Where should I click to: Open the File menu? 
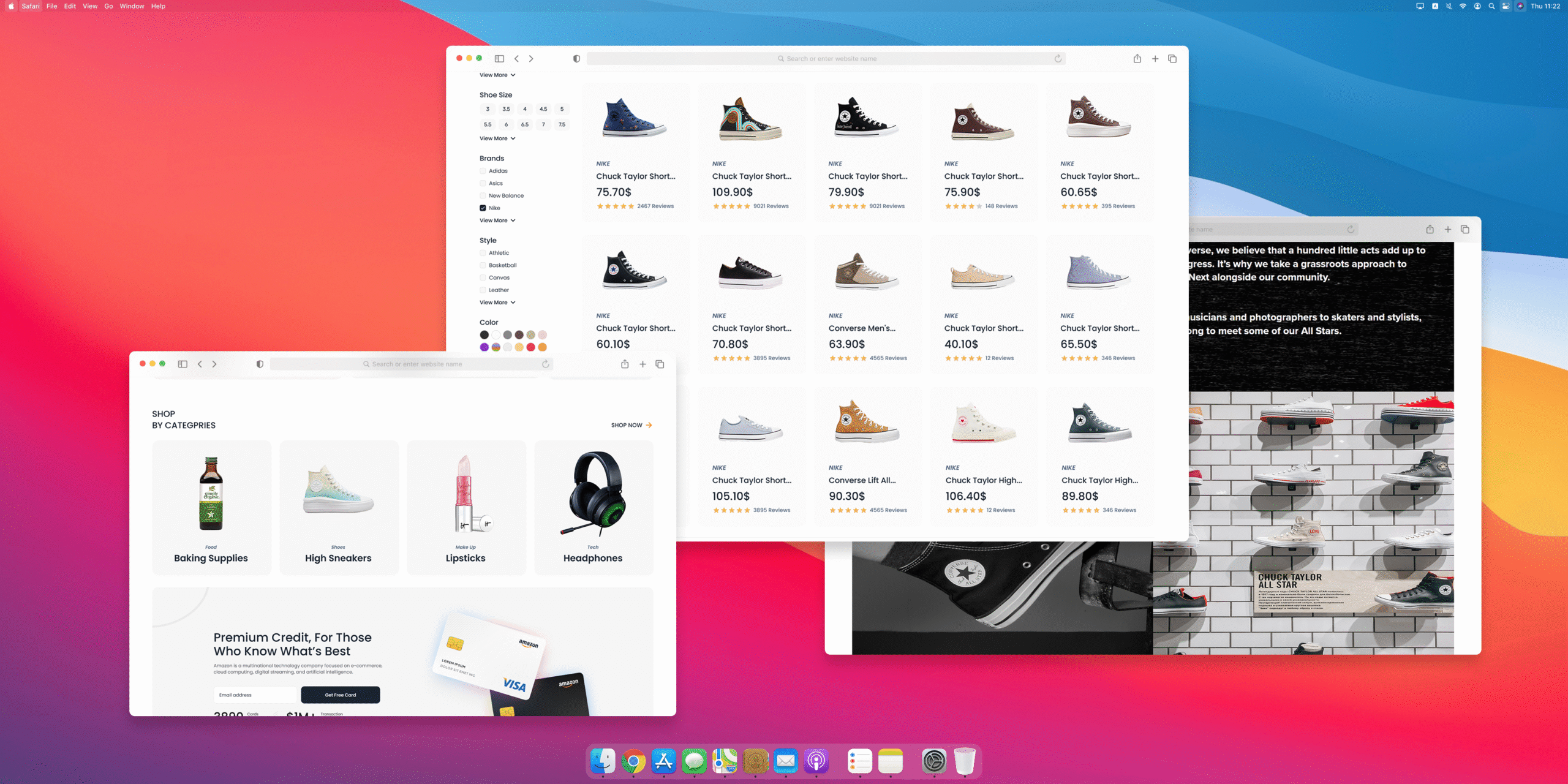51,6
